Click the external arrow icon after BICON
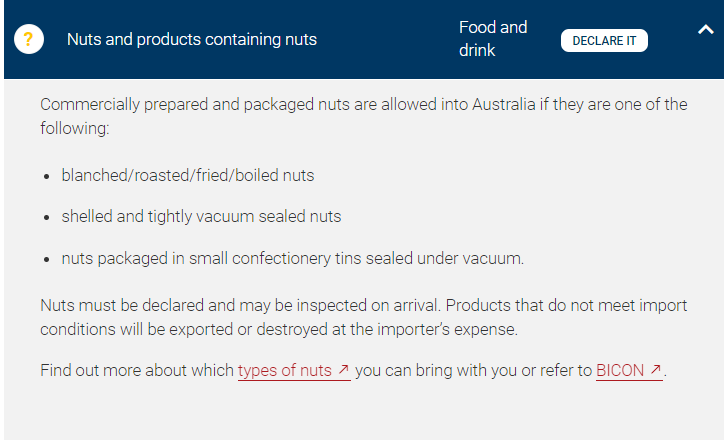The image size is (725, 440). 655,370
